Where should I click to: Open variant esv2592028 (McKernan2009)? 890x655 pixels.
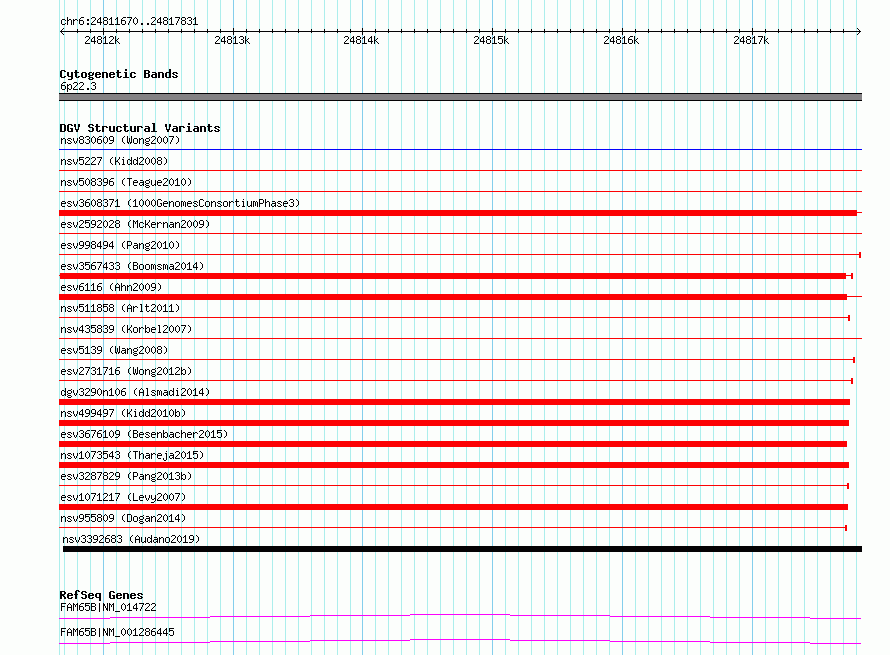point(135,224)
